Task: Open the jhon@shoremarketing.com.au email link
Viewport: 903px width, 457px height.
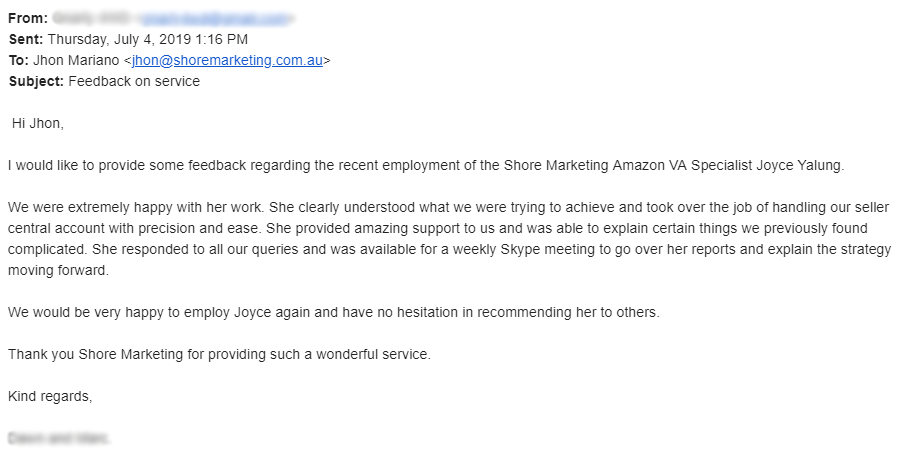Action: point(227,60)
